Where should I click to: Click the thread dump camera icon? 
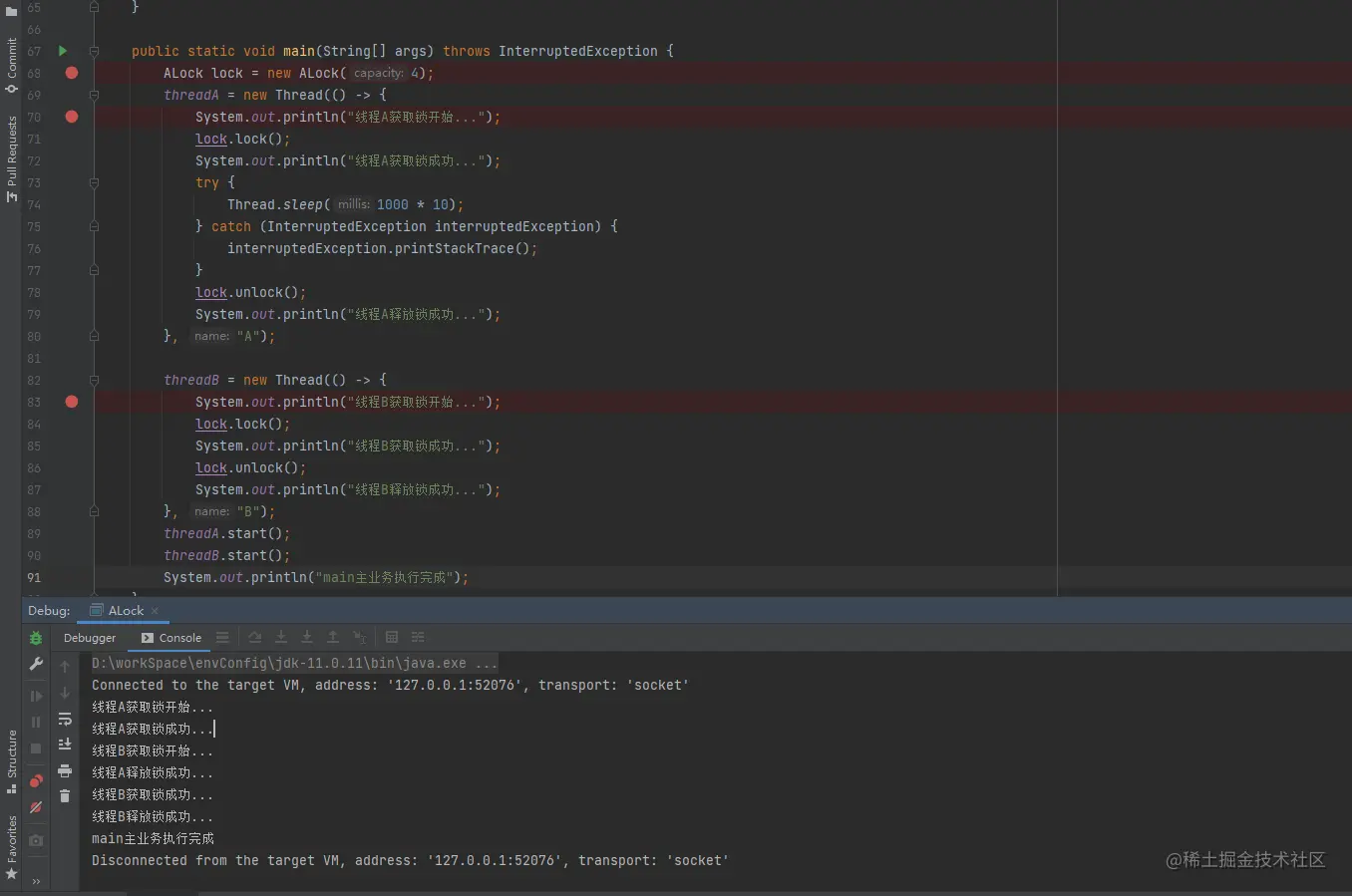[x=36, y=840]
